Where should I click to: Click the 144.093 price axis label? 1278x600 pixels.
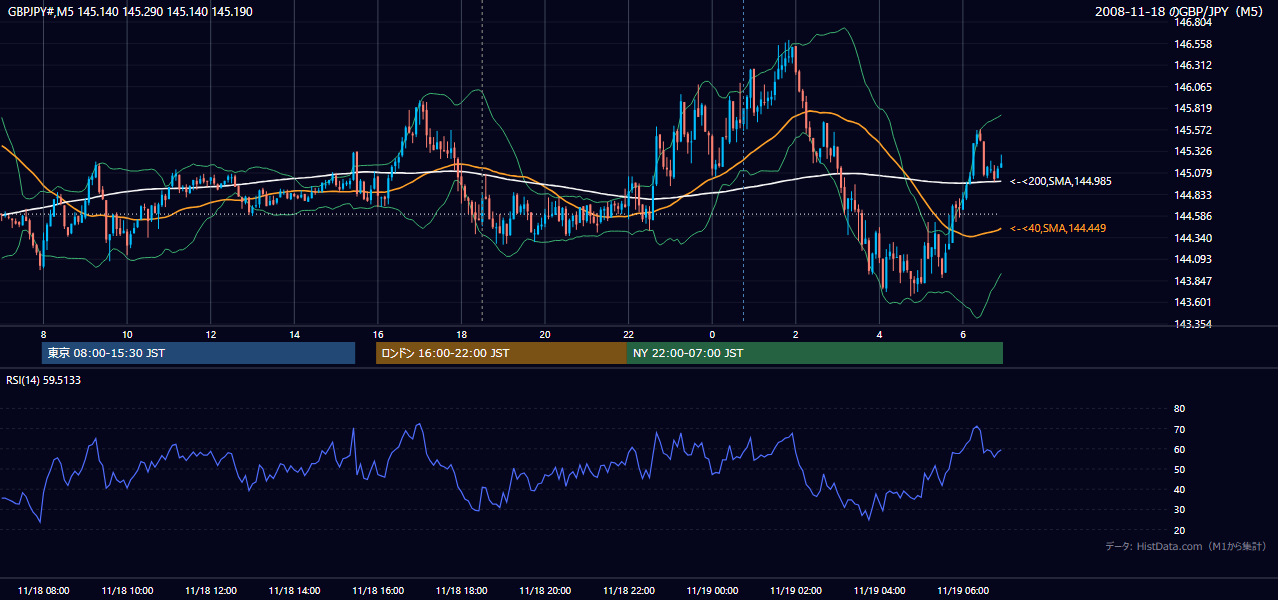[1193, 260]
